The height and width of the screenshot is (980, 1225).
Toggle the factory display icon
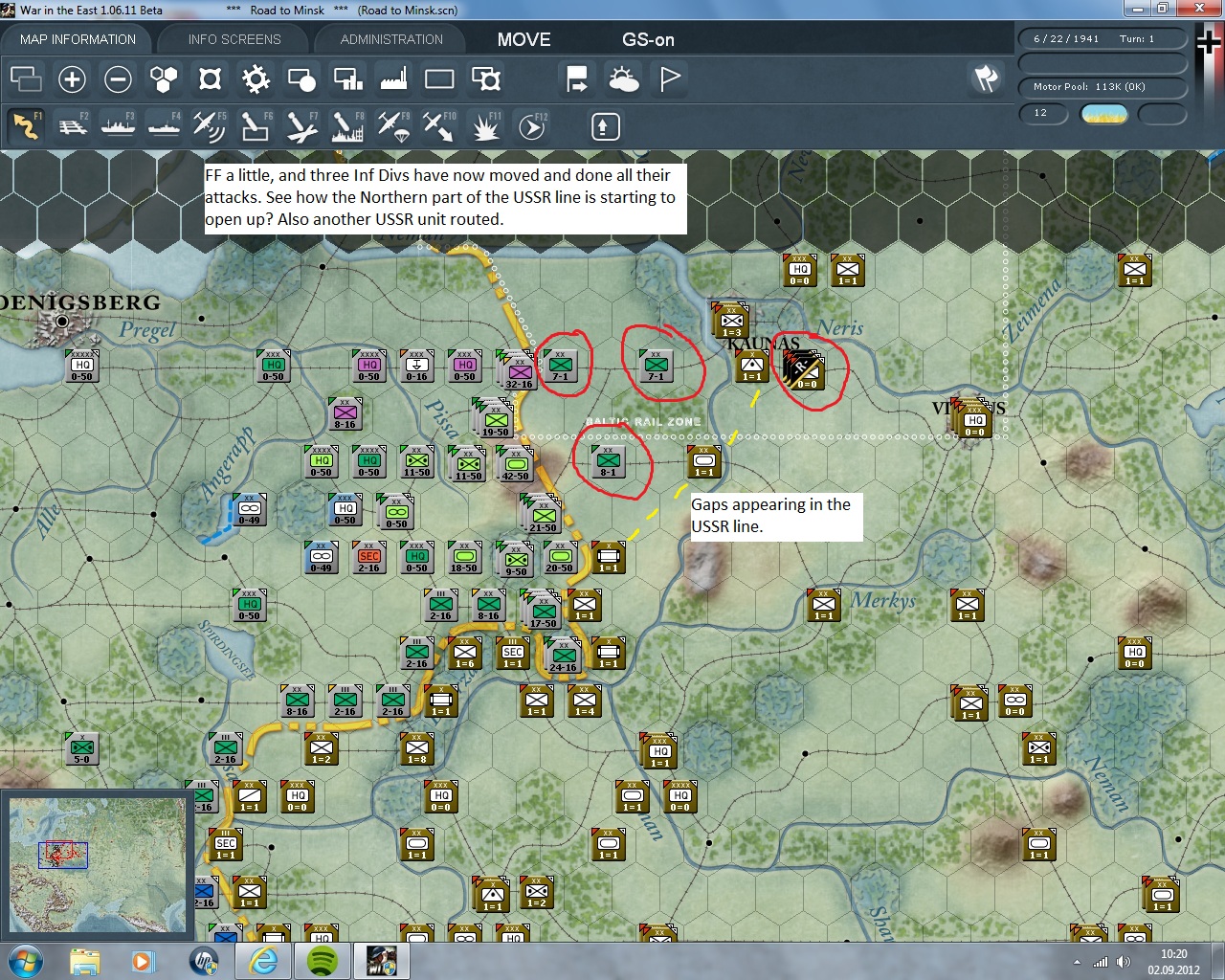[x=393, y=78]
